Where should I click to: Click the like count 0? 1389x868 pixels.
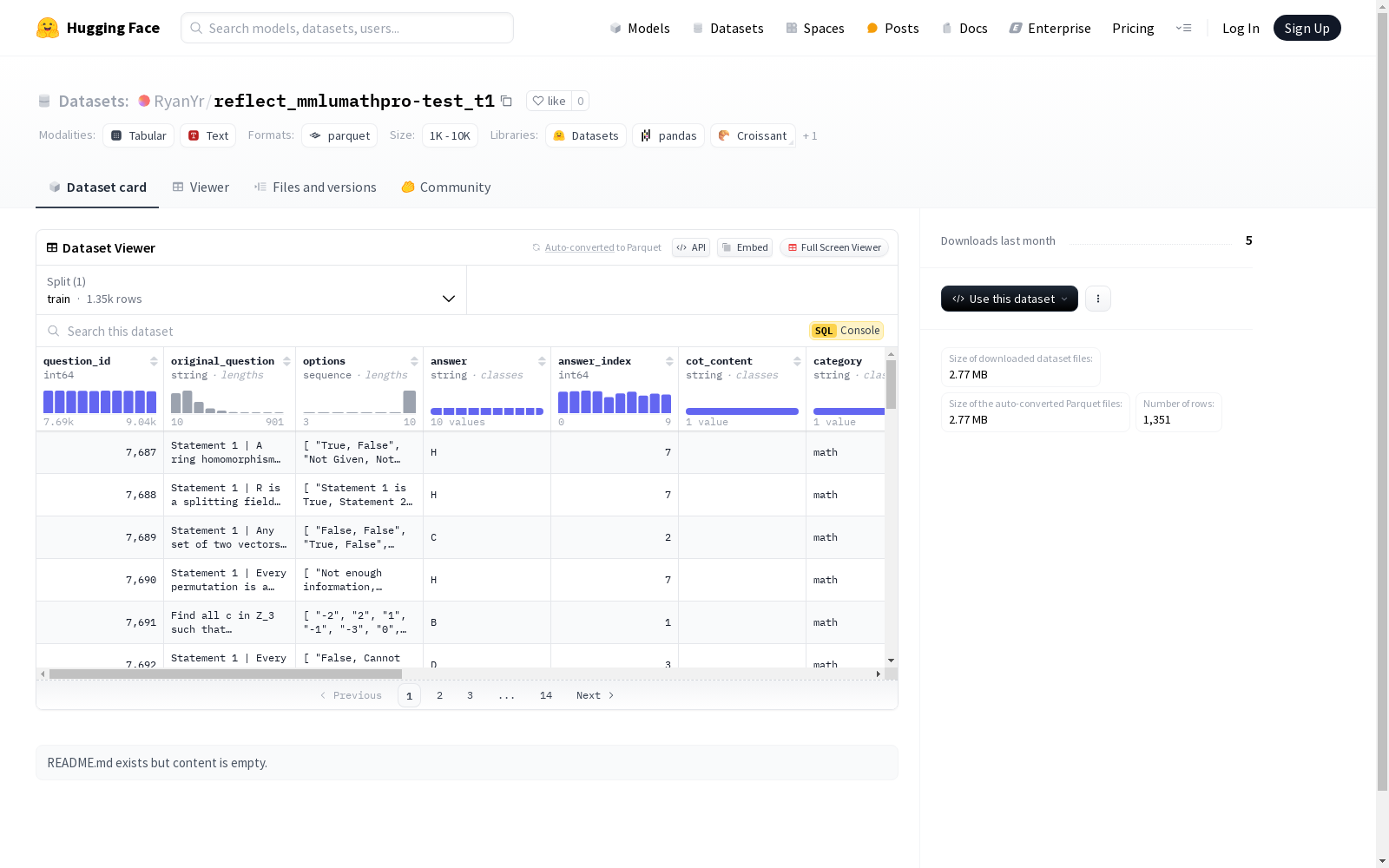coord(581,101)
